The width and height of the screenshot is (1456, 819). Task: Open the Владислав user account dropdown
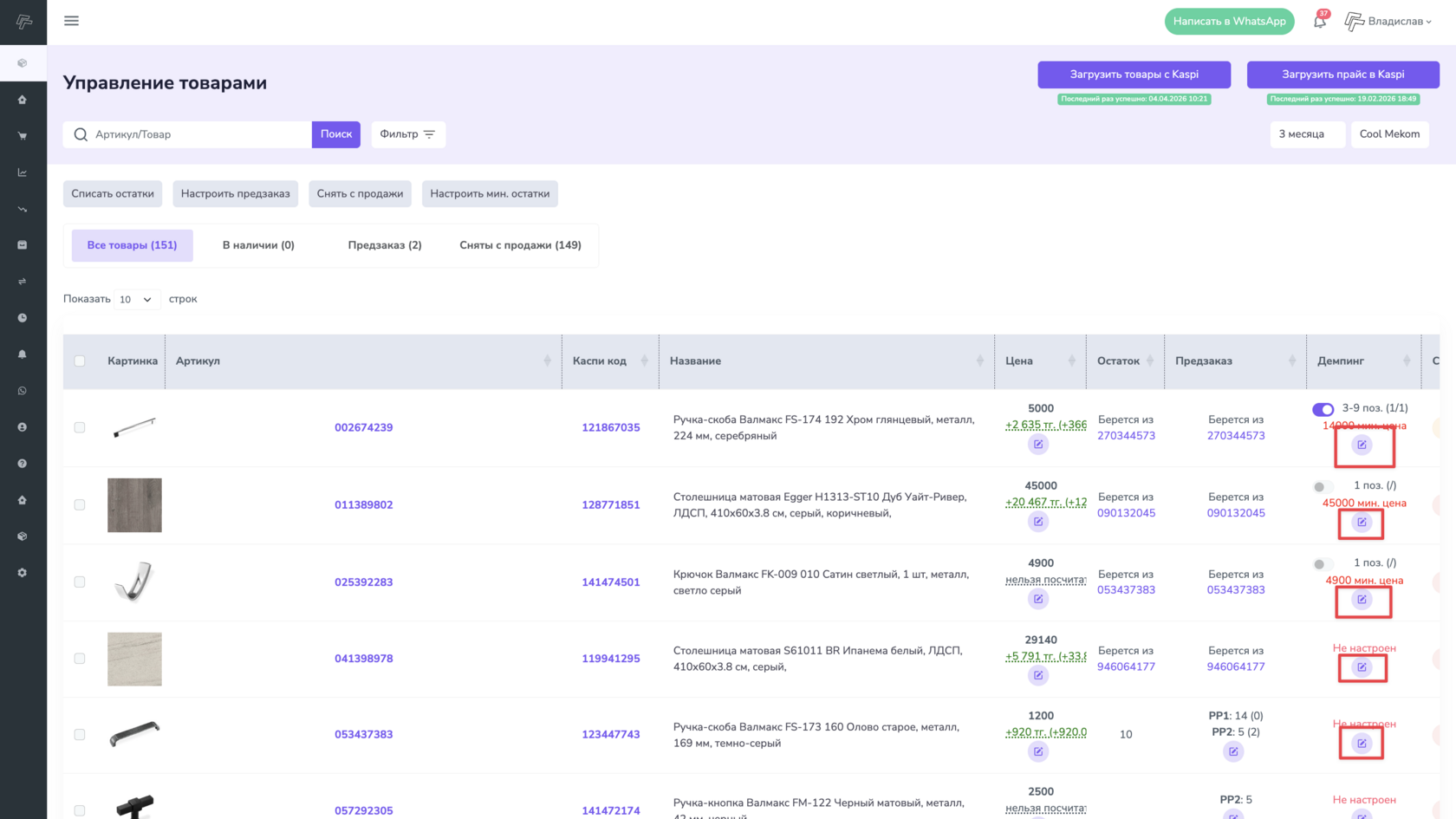point(1388,22)
